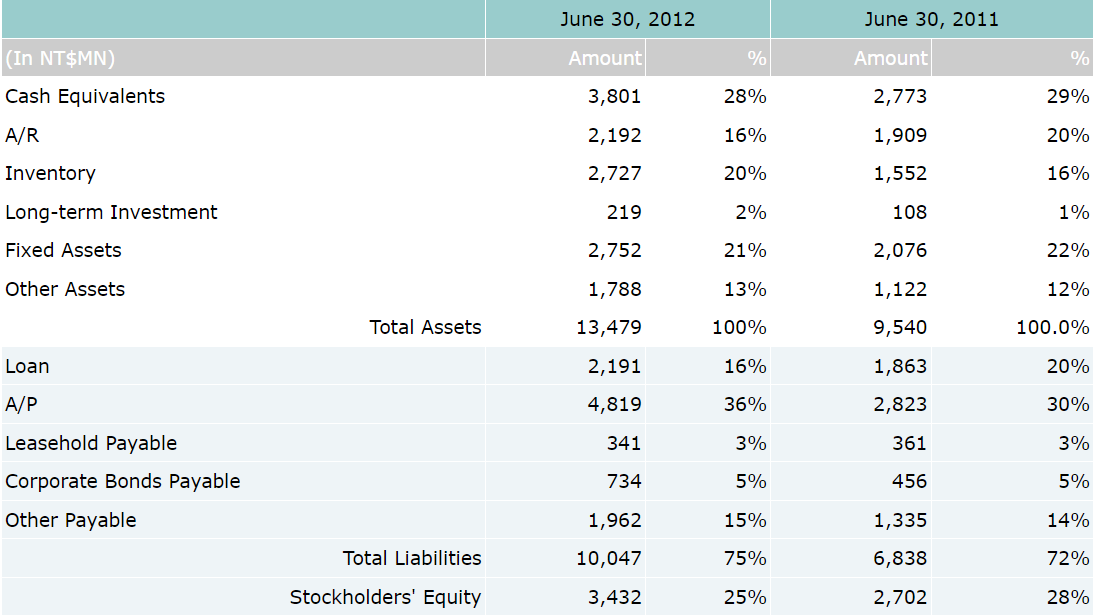Image resolution: width=1094 pixels, height=616 pixels.
Task: Click the 4,819 A/P amount cell
Action: pyautogui.click(x=615, y=404)
